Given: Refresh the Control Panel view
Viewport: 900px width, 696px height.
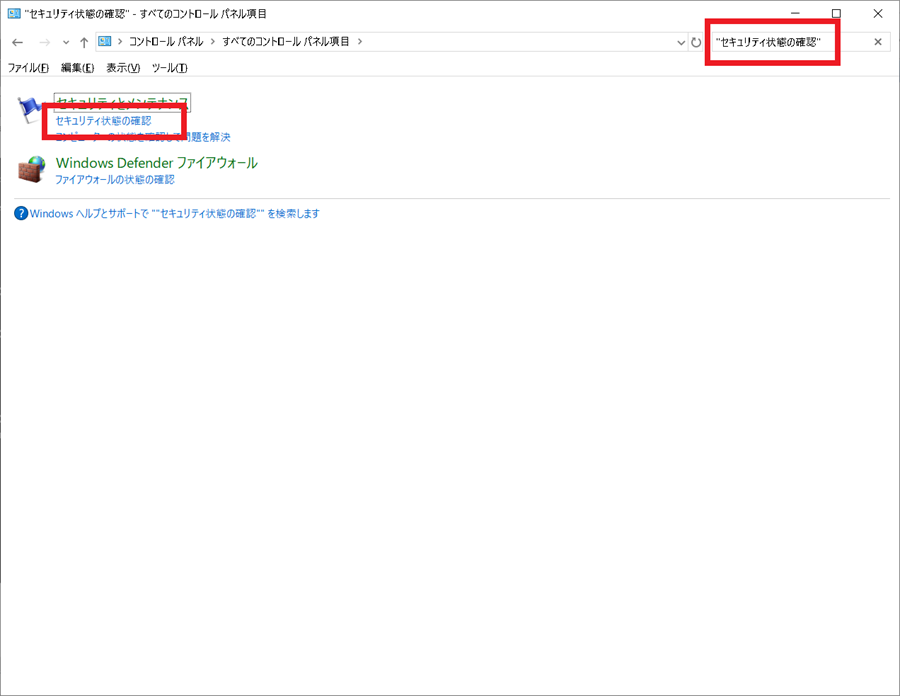Looking at the screenshot, I should (x=696, y=42).
